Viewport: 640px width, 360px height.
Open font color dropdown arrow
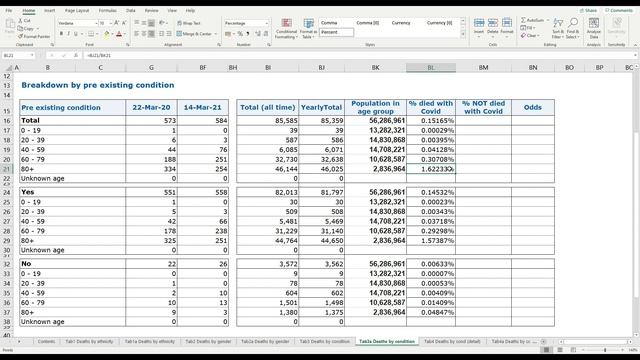(124, 34)
